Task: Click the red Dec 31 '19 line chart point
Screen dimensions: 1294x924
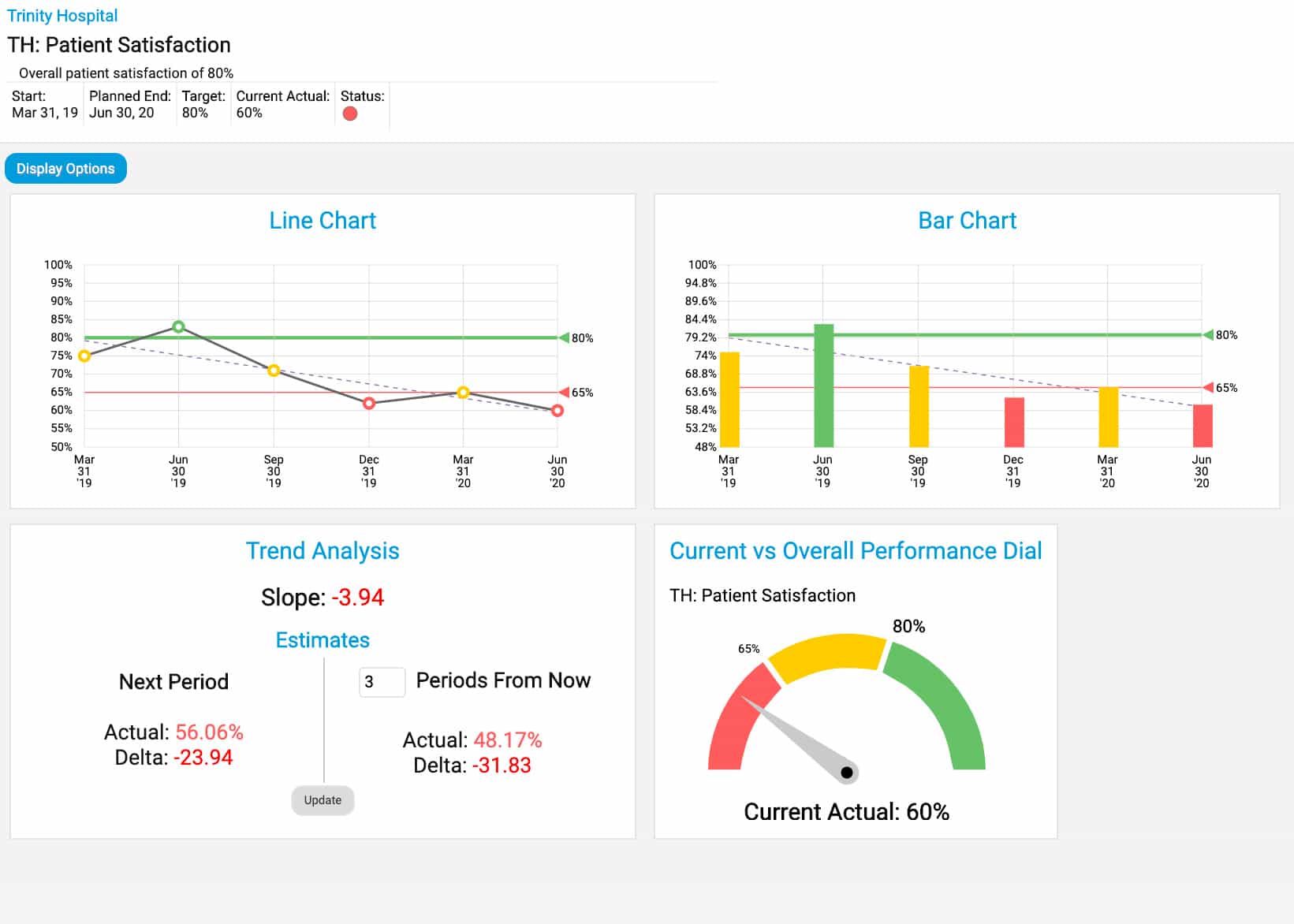Action: [368, 403]
